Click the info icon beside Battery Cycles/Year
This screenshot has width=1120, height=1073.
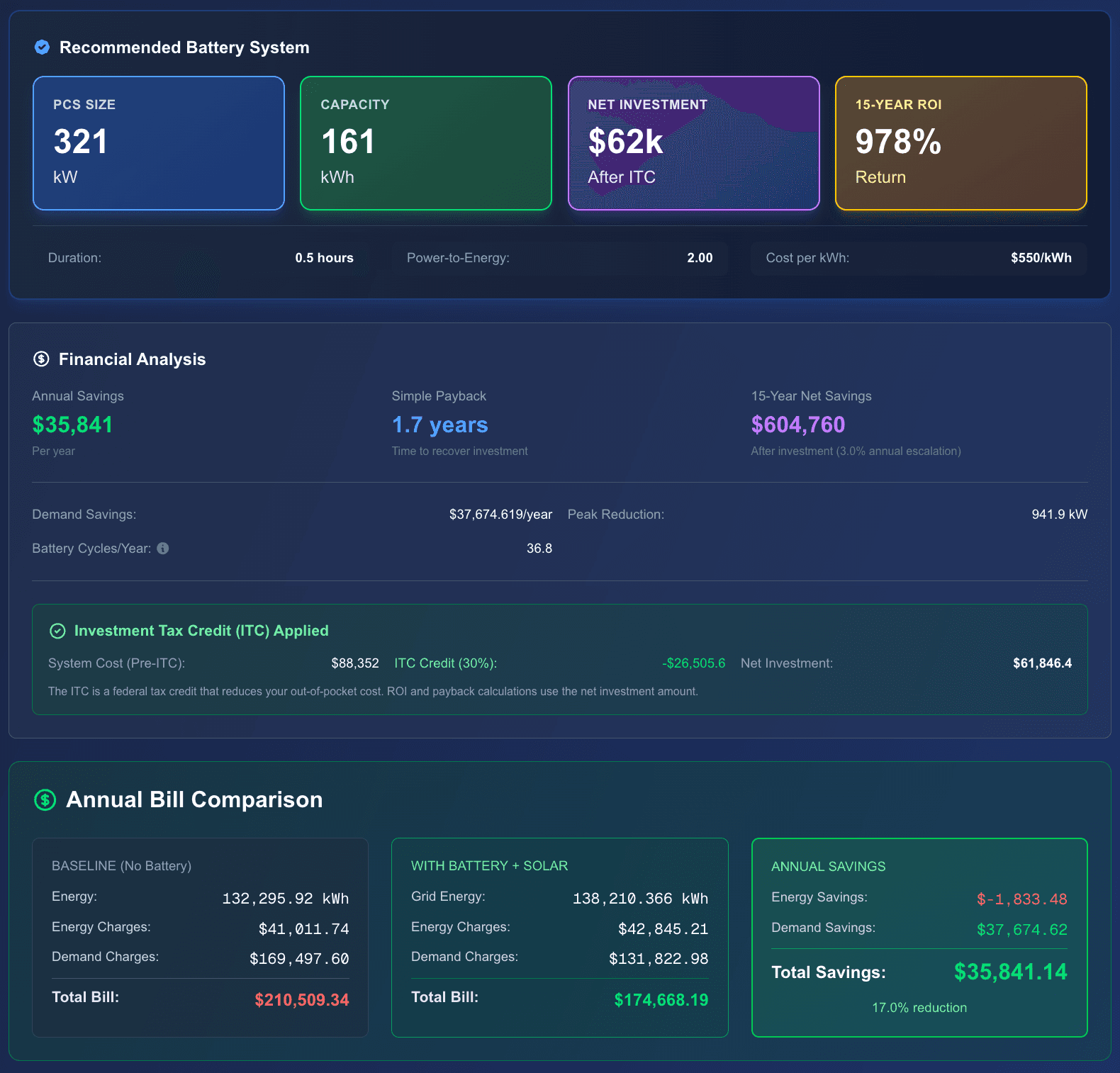(163, 549)
